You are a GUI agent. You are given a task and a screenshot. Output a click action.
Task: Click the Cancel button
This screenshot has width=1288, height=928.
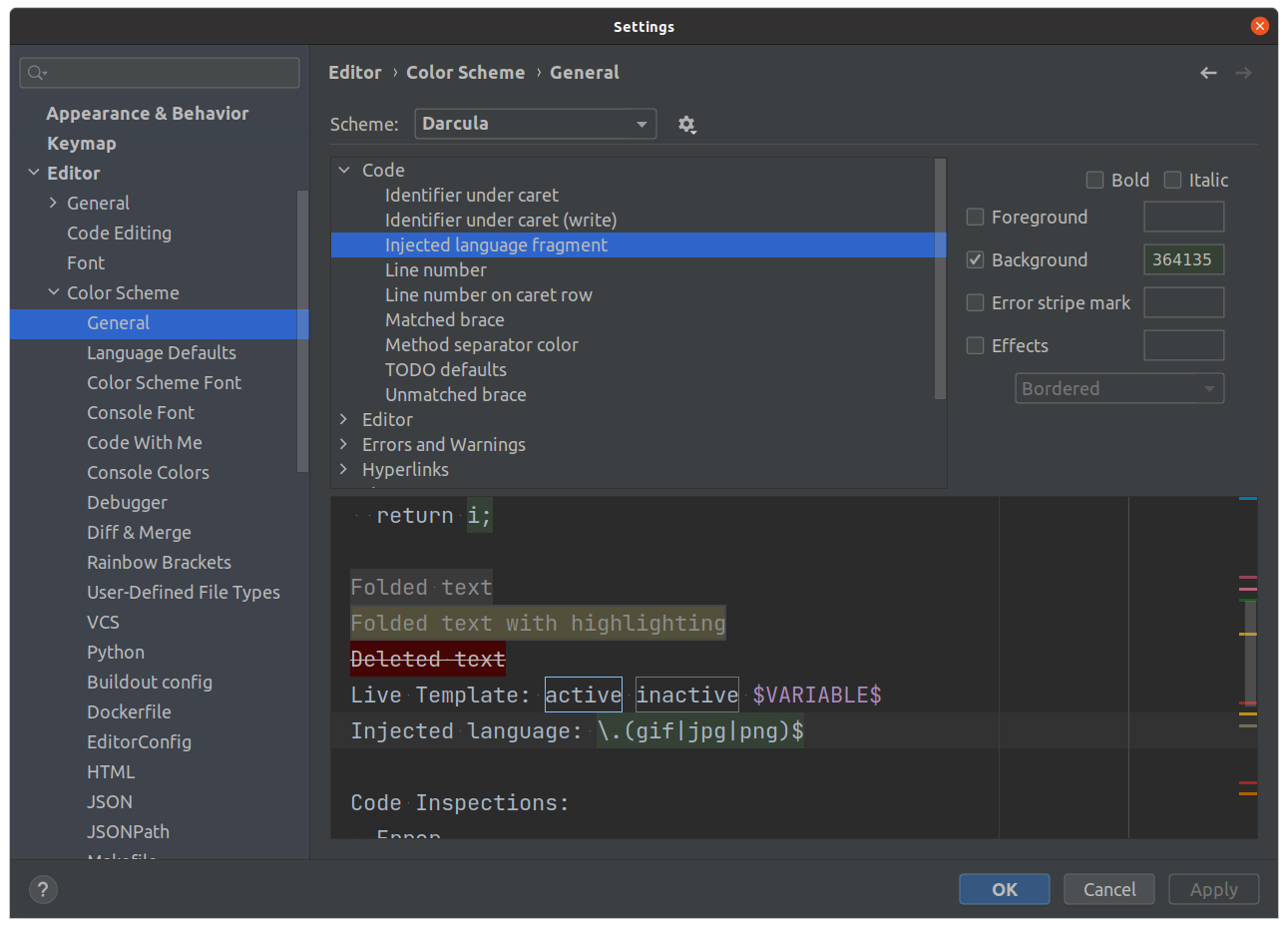point(1109,889)
